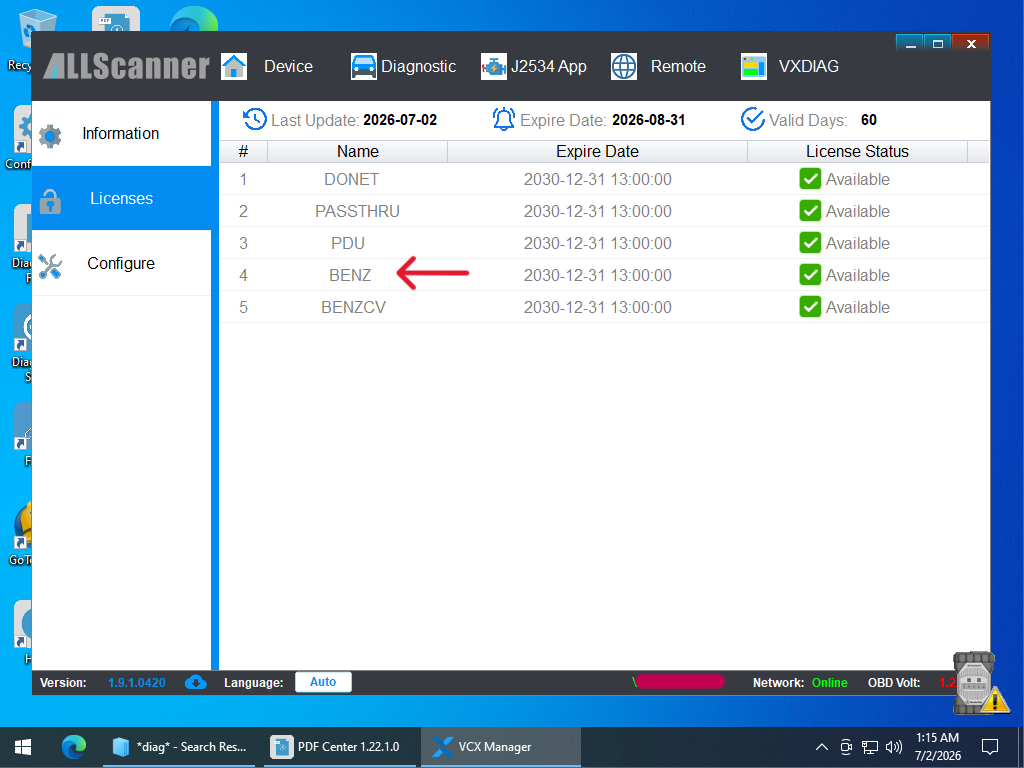1024x768 pixels.
Task: Click the Remote globe icon
Action: click(x=624, y=67)
